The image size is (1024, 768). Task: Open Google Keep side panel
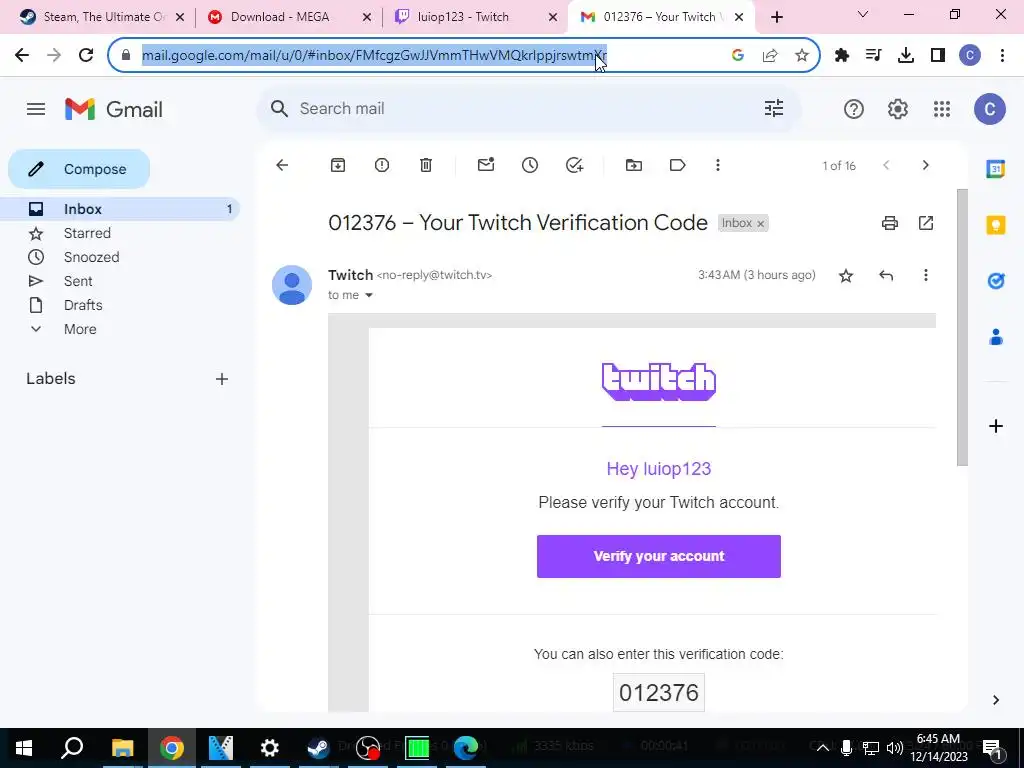coord(995,225)
